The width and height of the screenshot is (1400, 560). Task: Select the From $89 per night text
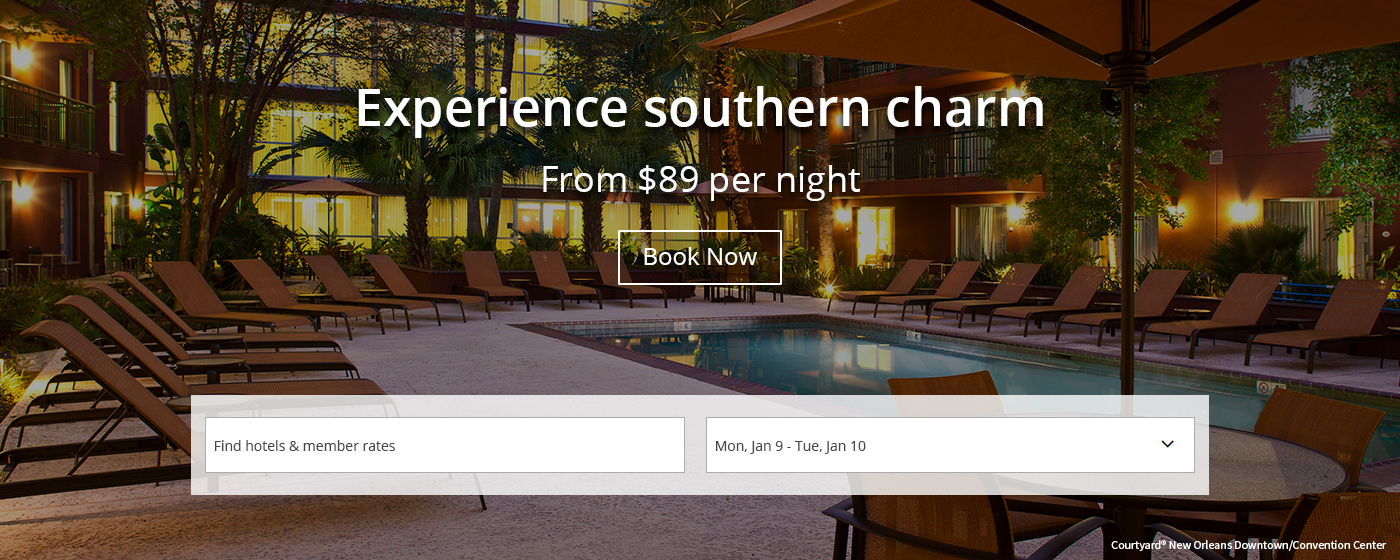(x=700, y=180)
